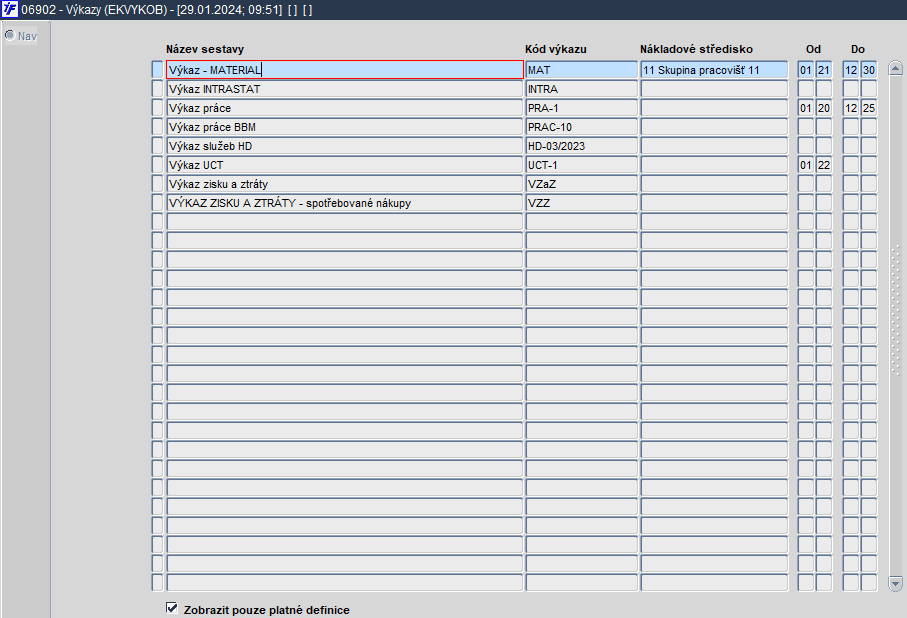The image size is (907, 618).
Task: Click the 11 Skupina pracovišť 11 field
Action: [714, 69]
